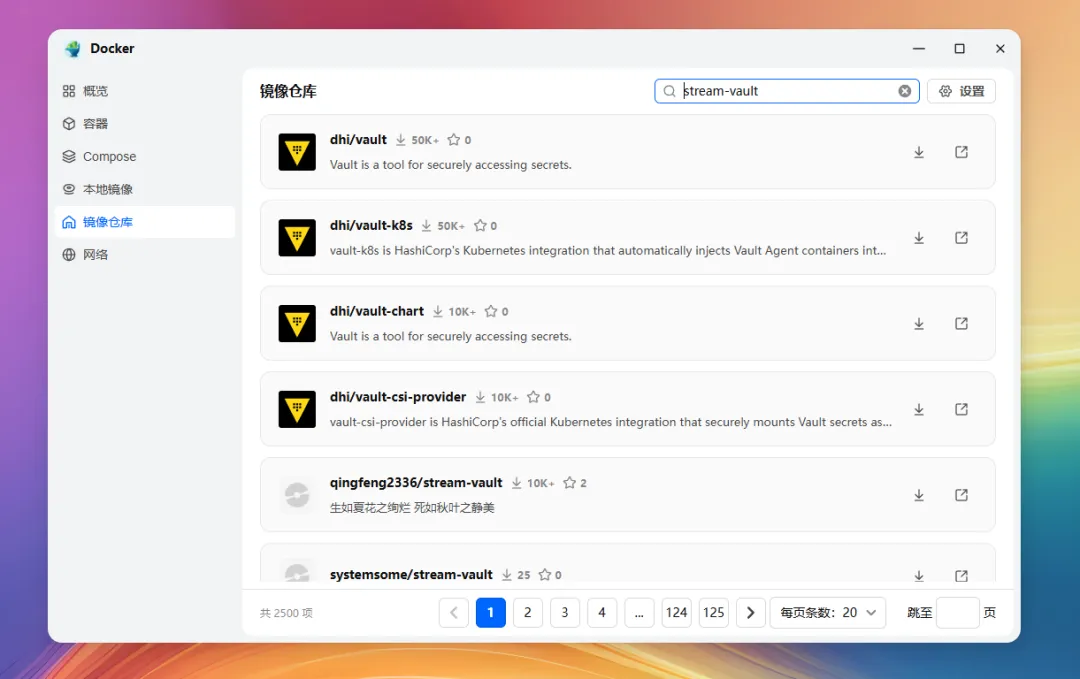Open the 容器 containers section

click(144, 124)
